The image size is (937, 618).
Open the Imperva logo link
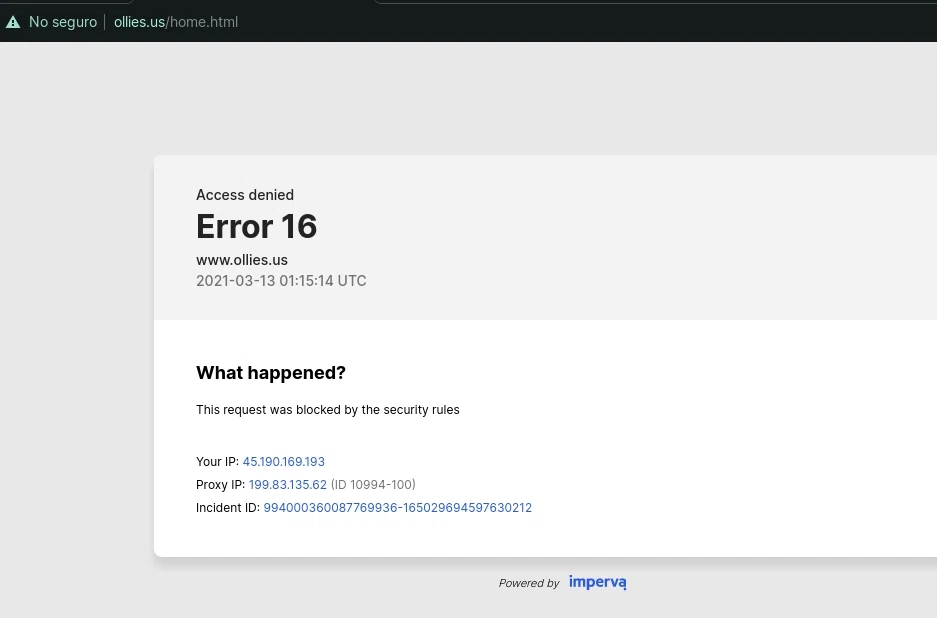(x=598, y=582)
